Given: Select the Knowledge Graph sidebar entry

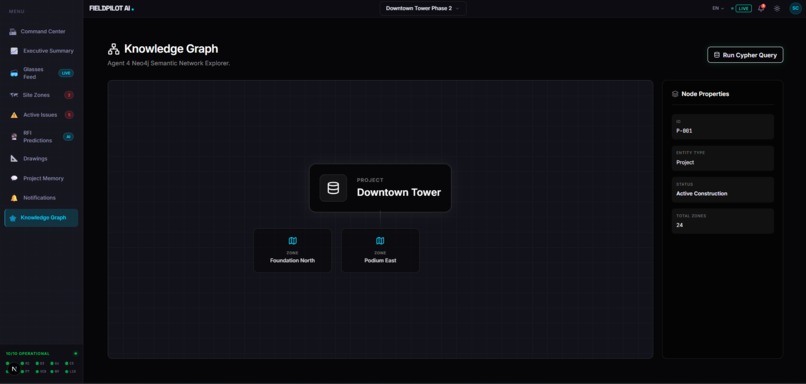Looking at the screenshot, I should [41, 218].
